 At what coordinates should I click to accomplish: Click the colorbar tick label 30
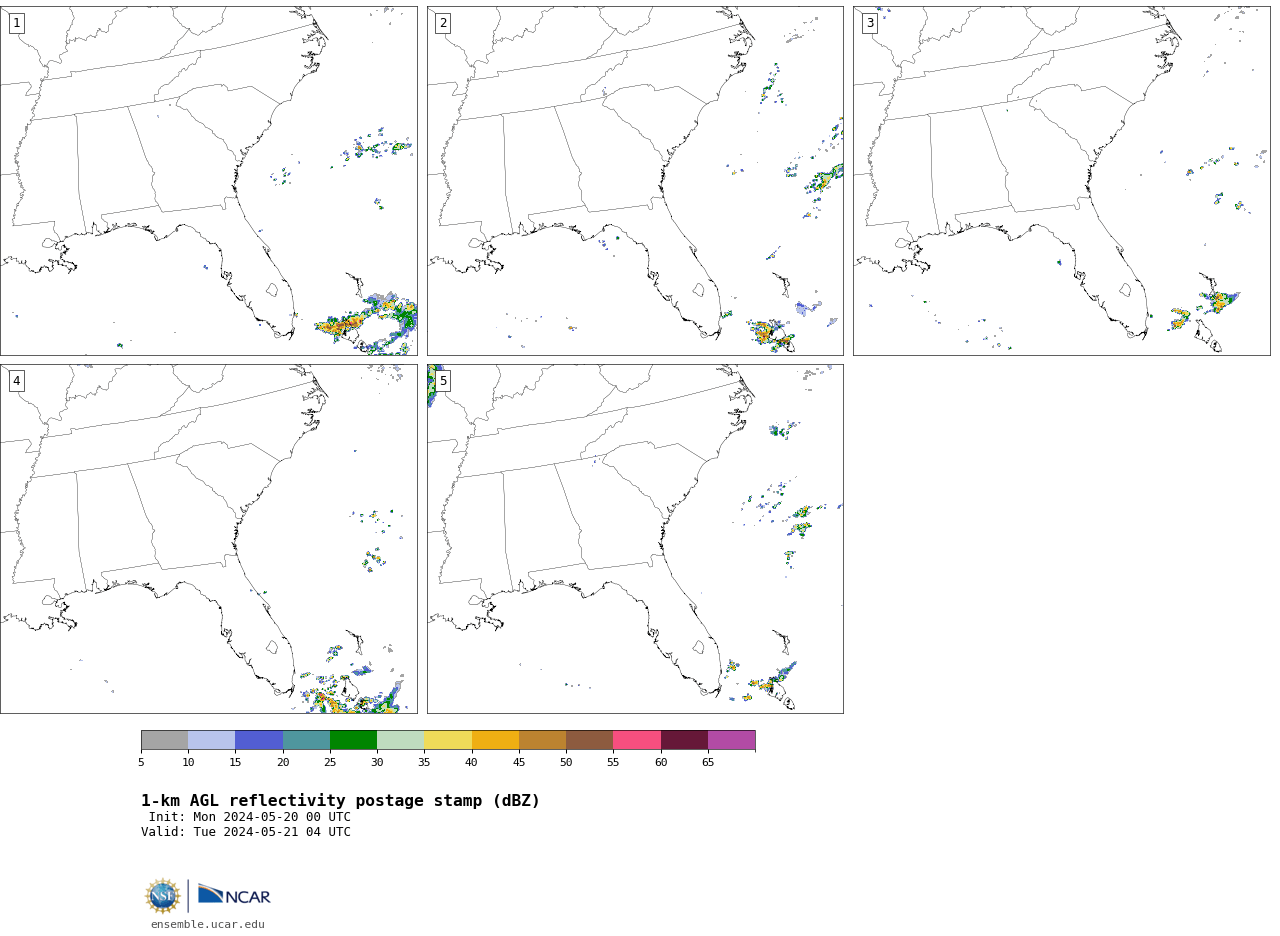click(377, 763)
